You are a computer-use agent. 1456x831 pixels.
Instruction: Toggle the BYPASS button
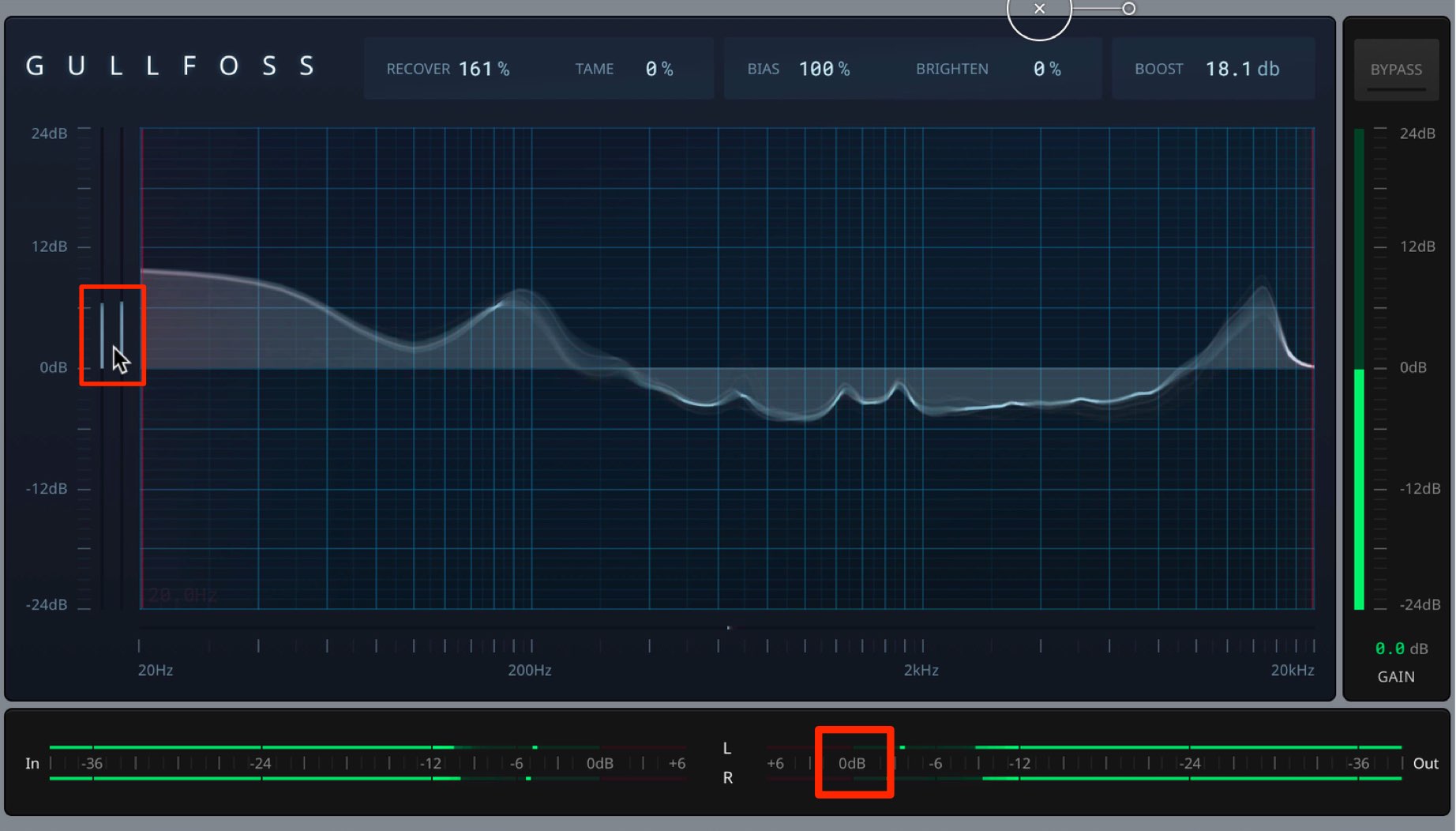[1396, 70]
